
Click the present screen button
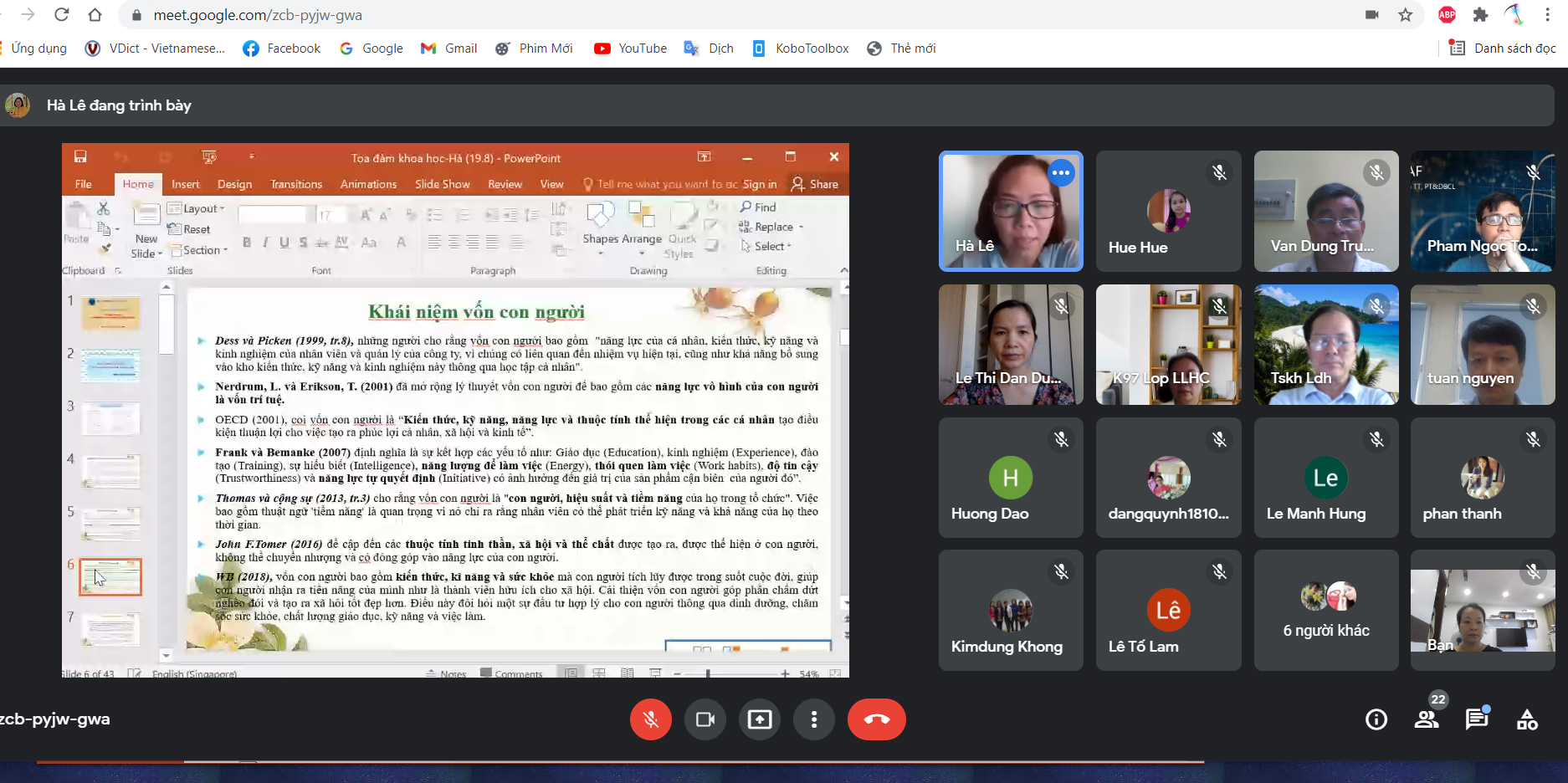[760, 719]
